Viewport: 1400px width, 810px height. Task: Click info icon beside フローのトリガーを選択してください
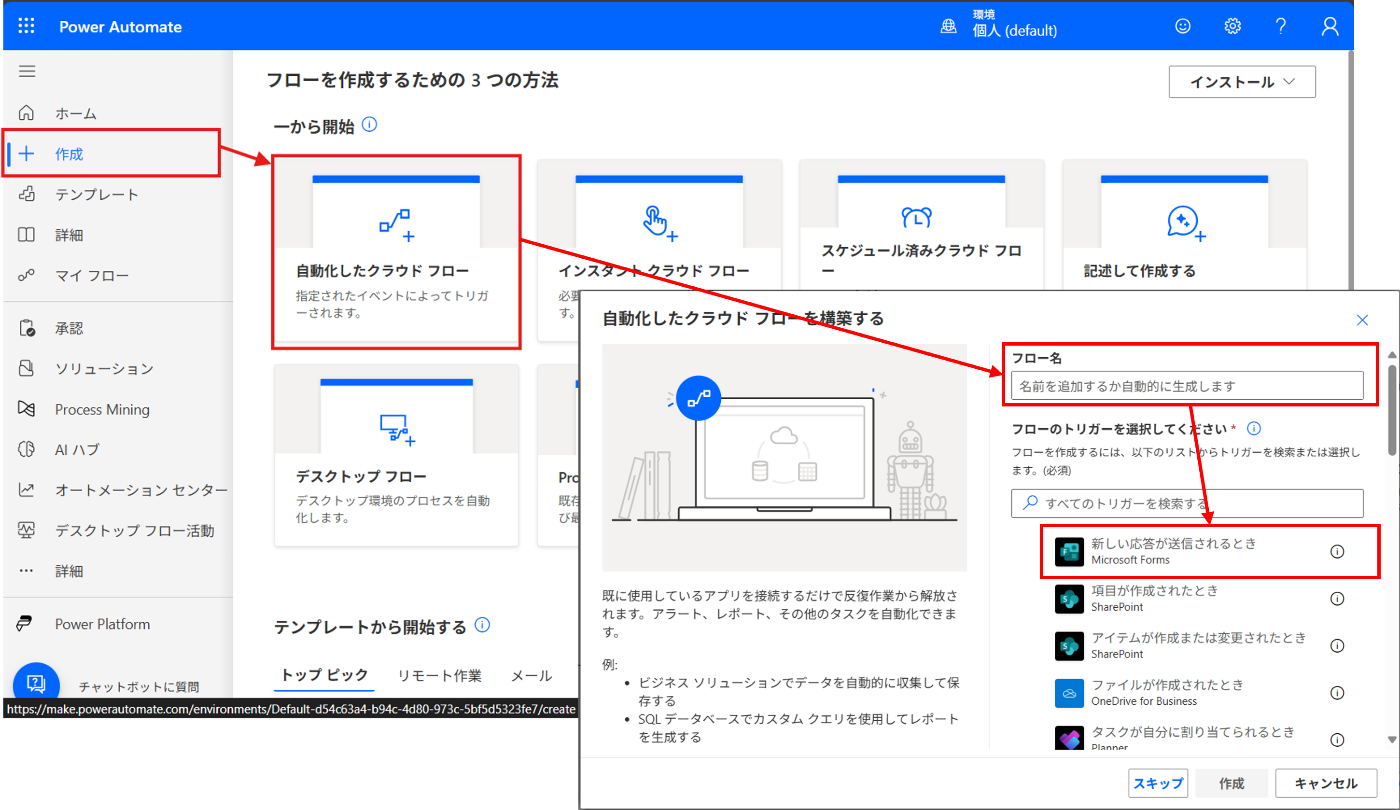(1254, 429)
